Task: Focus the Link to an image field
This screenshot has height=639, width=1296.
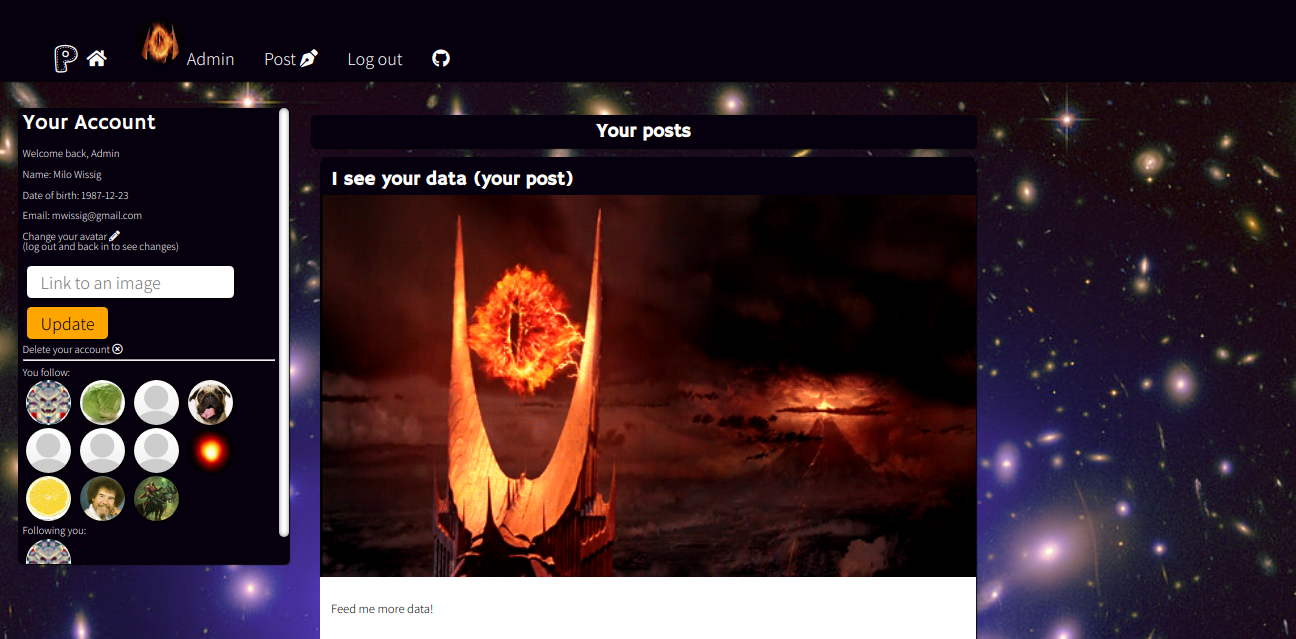Action: coord(130,282)
